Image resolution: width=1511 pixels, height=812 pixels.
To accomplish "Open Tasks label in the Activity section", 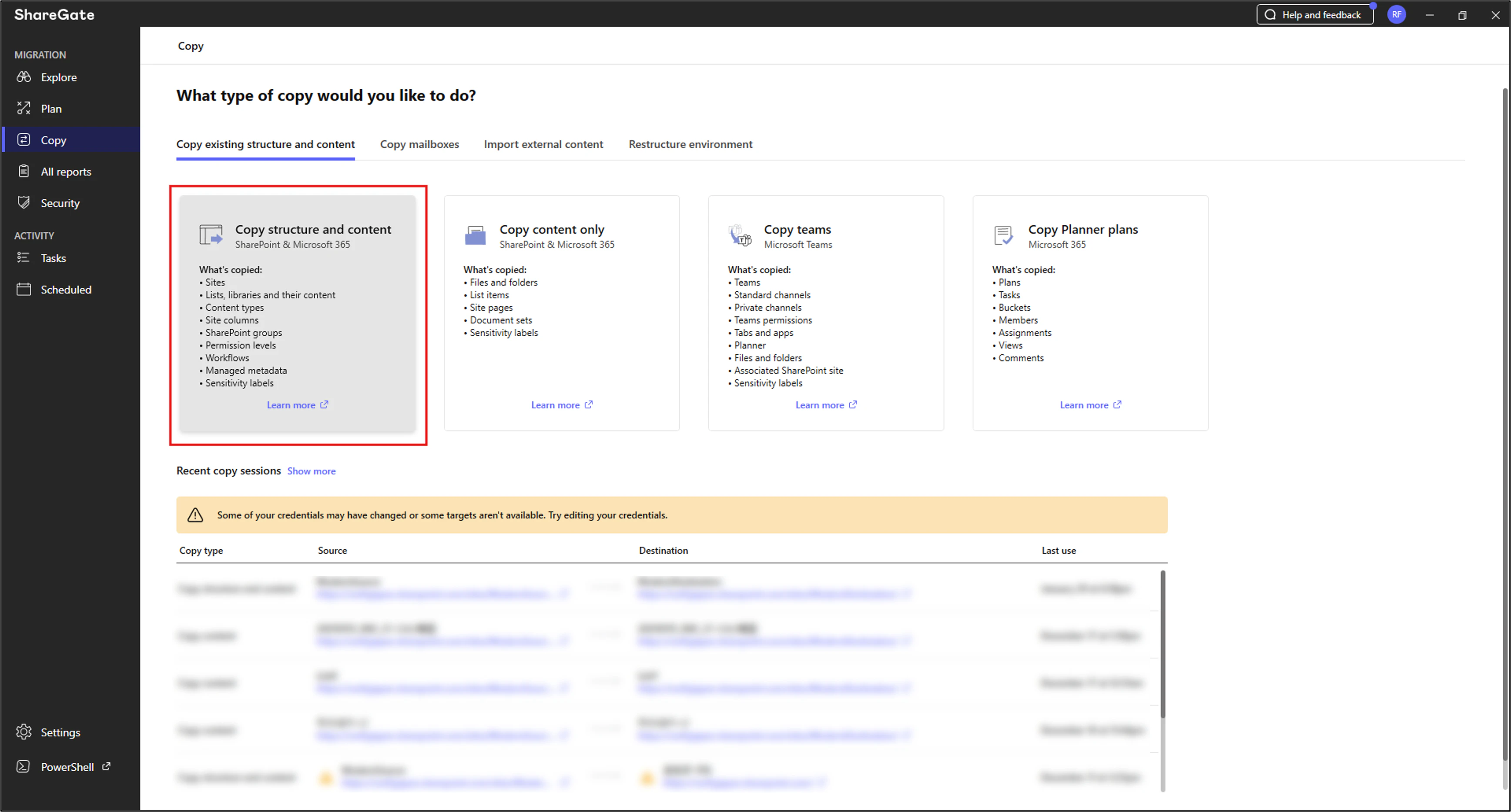I will click(54, 258).
